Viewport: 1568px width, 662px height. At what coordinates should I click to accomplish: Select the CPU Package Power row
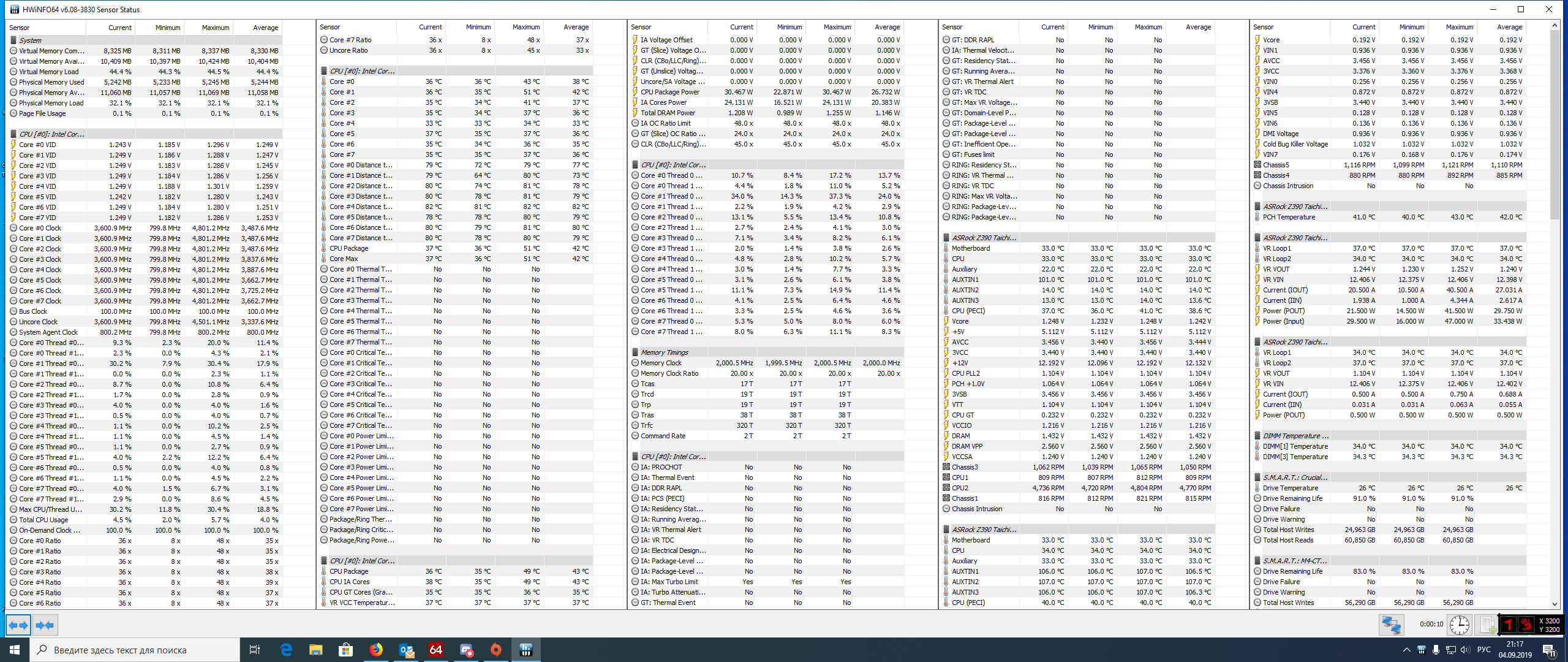[670, 92]
